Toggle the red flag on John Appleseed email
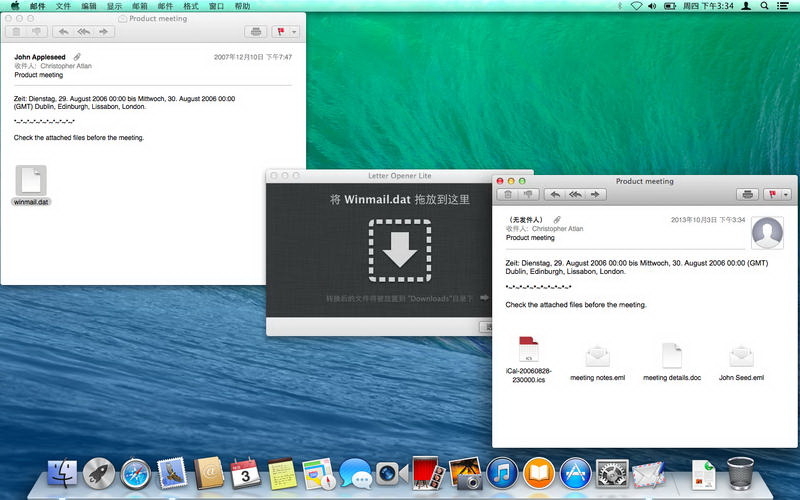The width and height of the screenshot is (800, 500). coord(280,32)
